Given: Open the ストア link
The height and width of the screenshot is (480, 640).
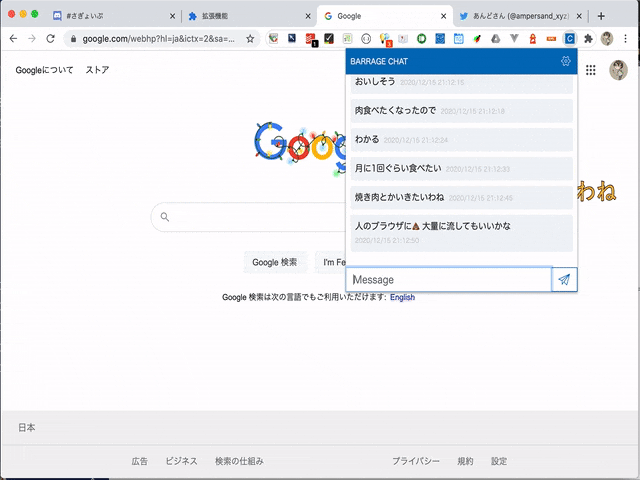Looking at the screenshot, I should pyautogui.click(x=97, y=70).
